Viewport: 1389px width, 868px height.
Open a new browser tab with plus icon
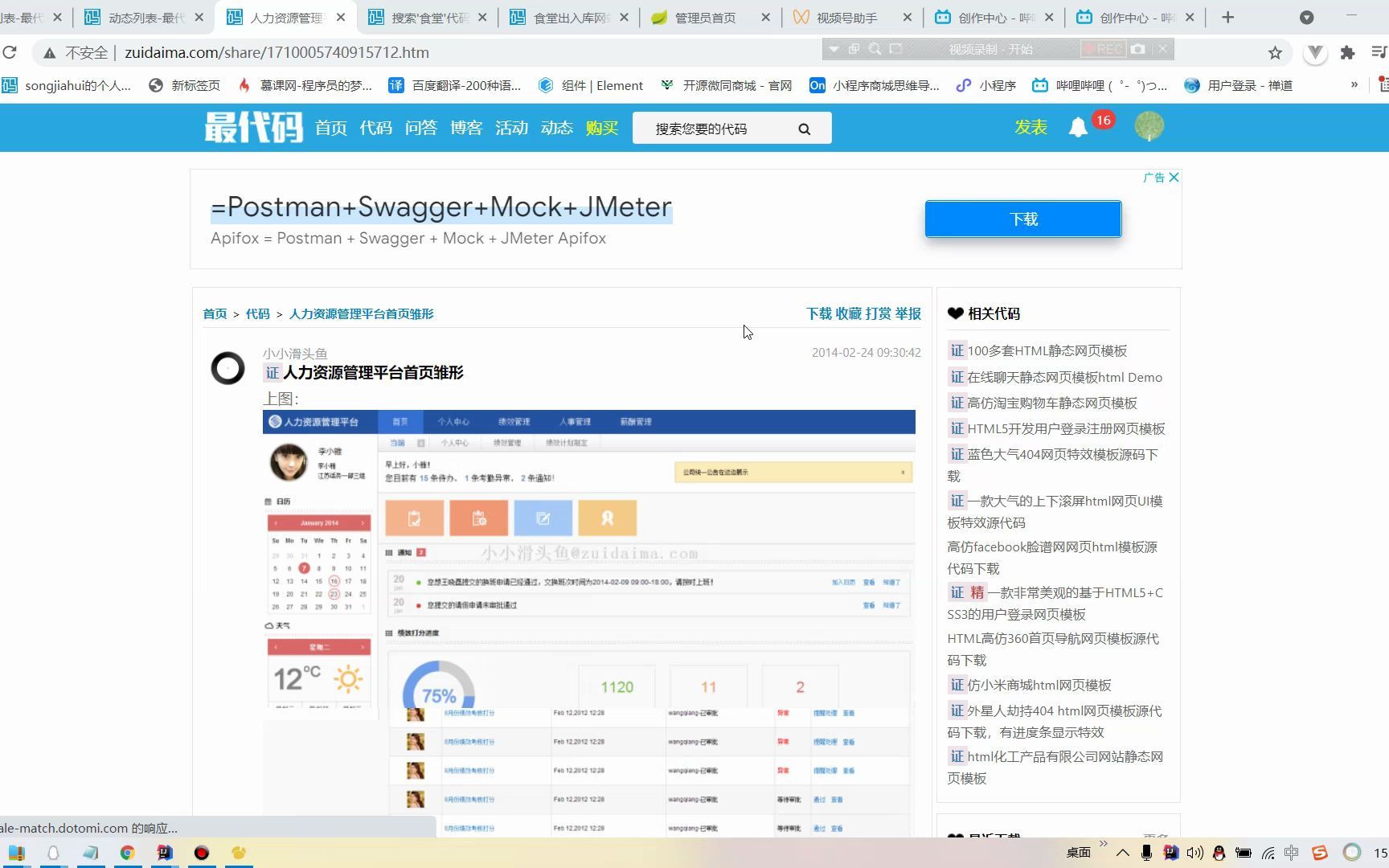(1227, 17)
